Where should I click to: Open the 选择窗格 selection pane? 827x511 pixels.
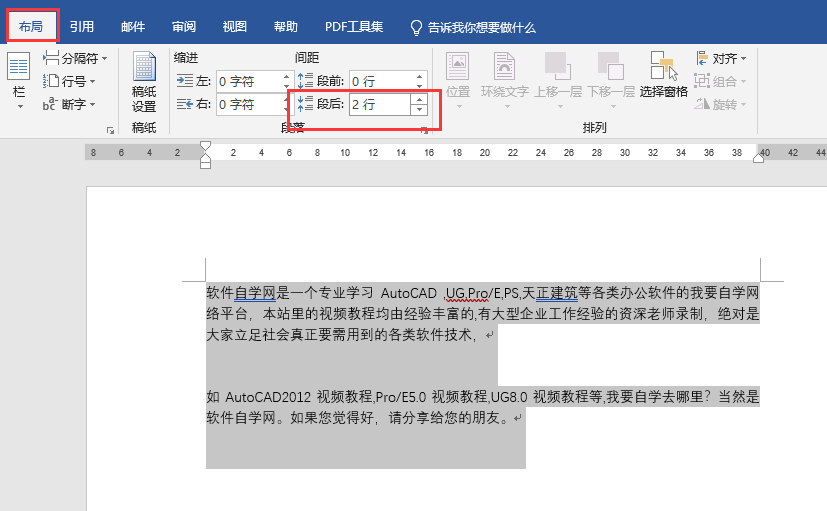tap(664, 75)
